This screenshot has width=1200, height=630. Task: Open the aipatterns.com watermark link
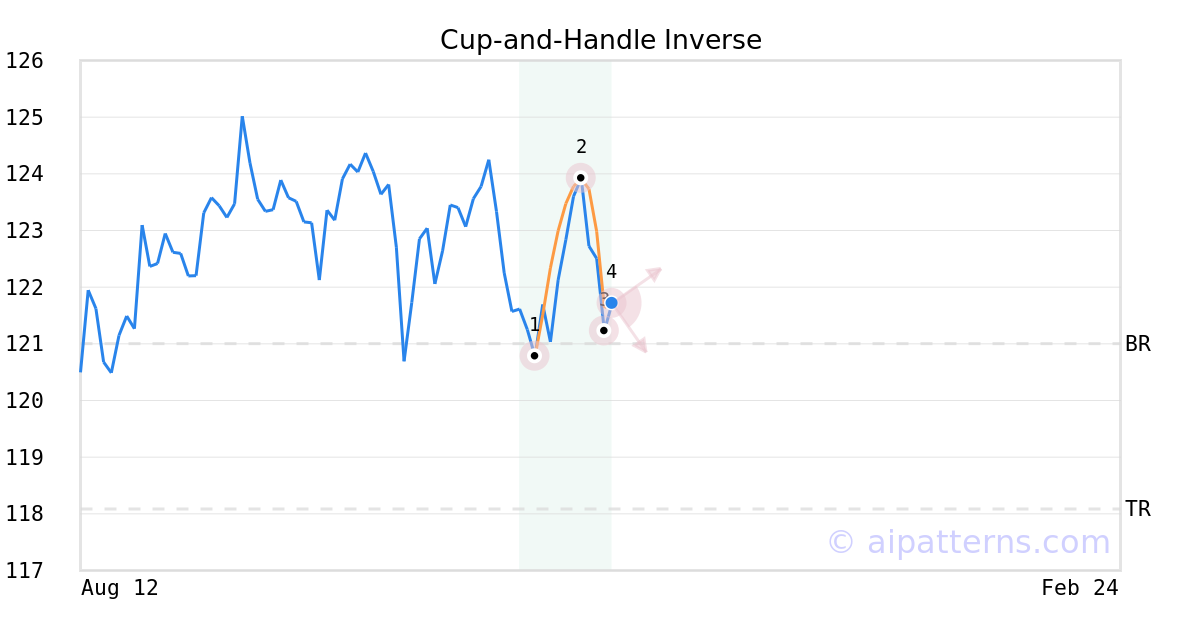click(968, 542)
